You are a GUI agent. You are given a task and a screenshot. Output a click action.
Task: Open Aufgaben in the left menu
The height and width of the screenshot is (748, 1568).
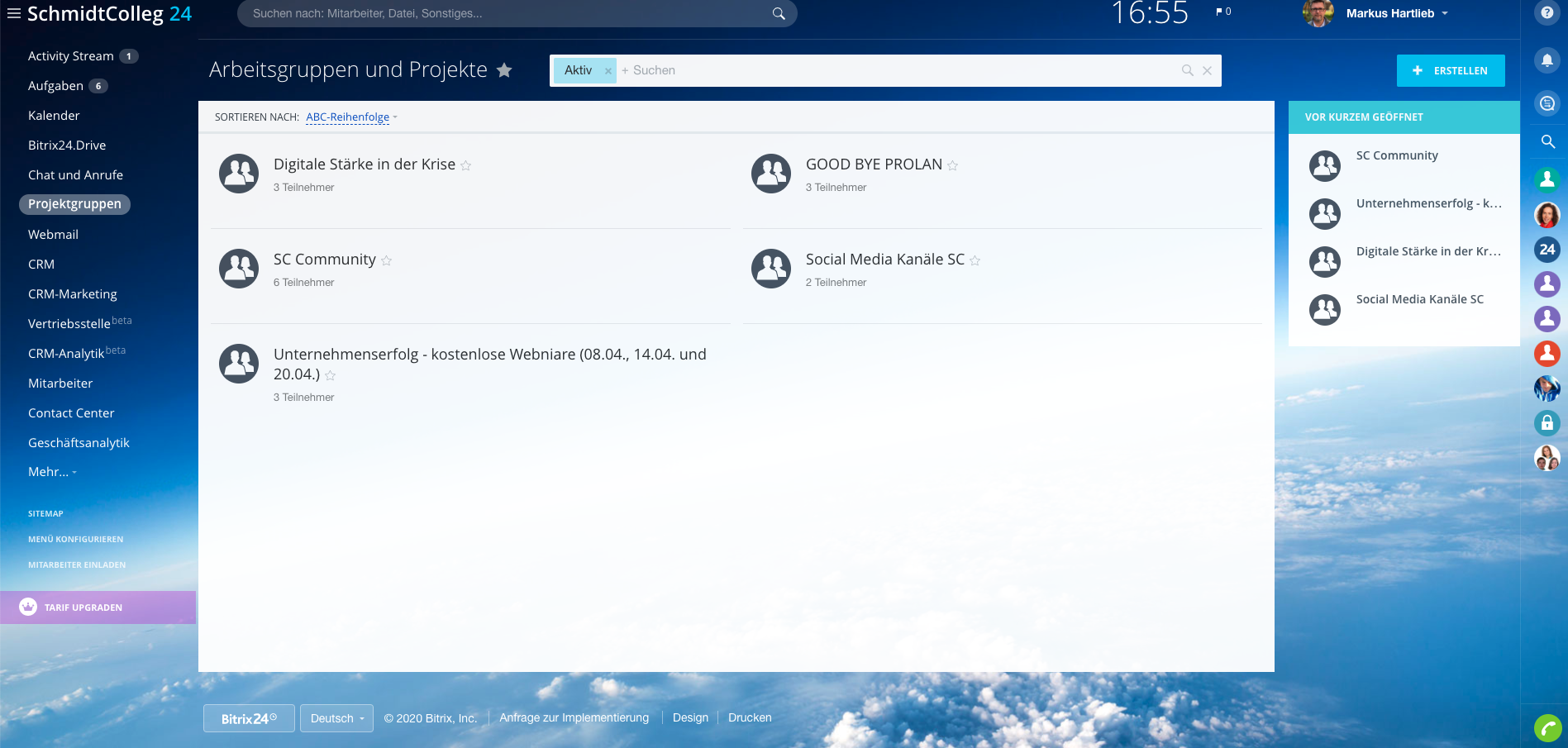55,86
